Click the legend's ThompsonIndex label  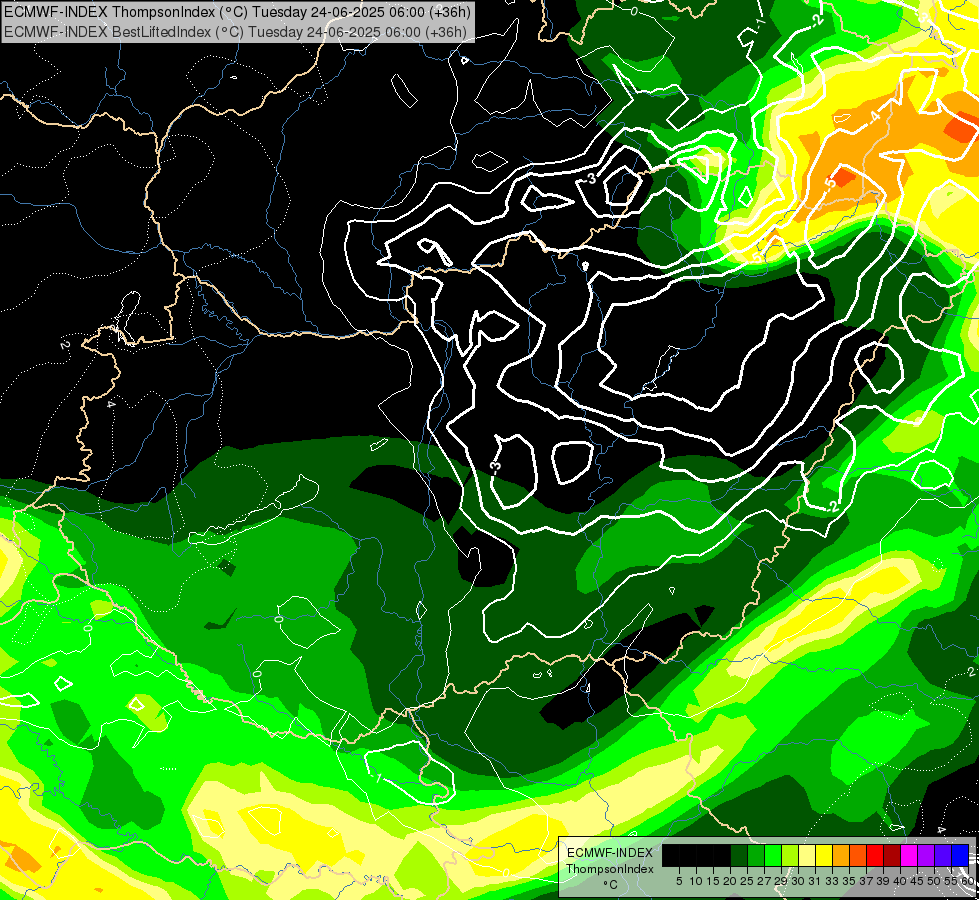[x=610, y=869]
